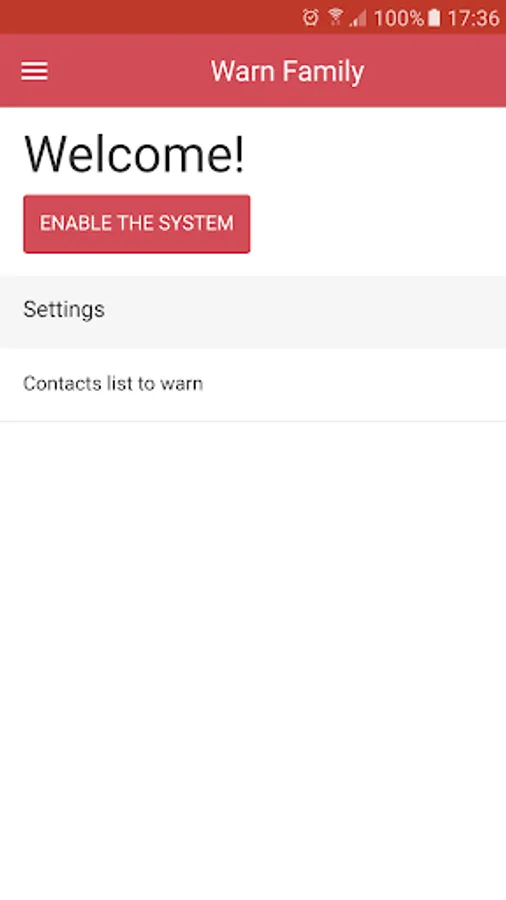The image size is (506, 900).
Task: Tap the gray Settings band right of its label
Action: coord(304,311)
